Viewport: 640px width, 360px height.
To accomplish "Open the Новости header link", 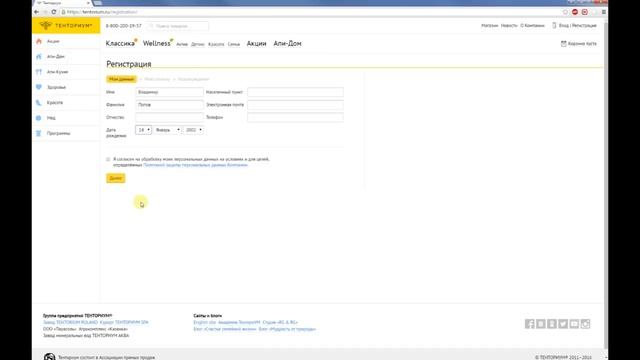I will [x=509, y=25].
